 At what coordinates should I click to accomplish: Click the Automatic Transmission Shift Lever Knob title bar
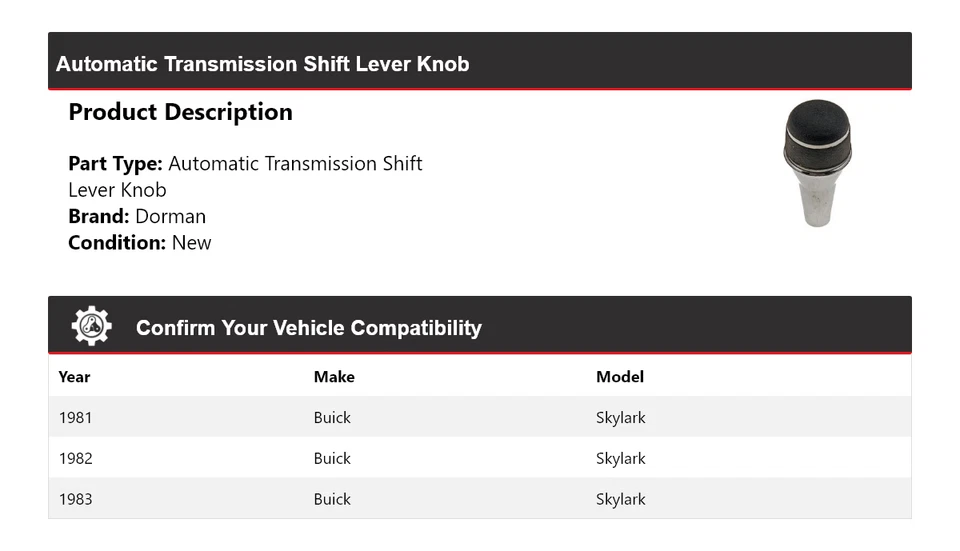point(263,64)
